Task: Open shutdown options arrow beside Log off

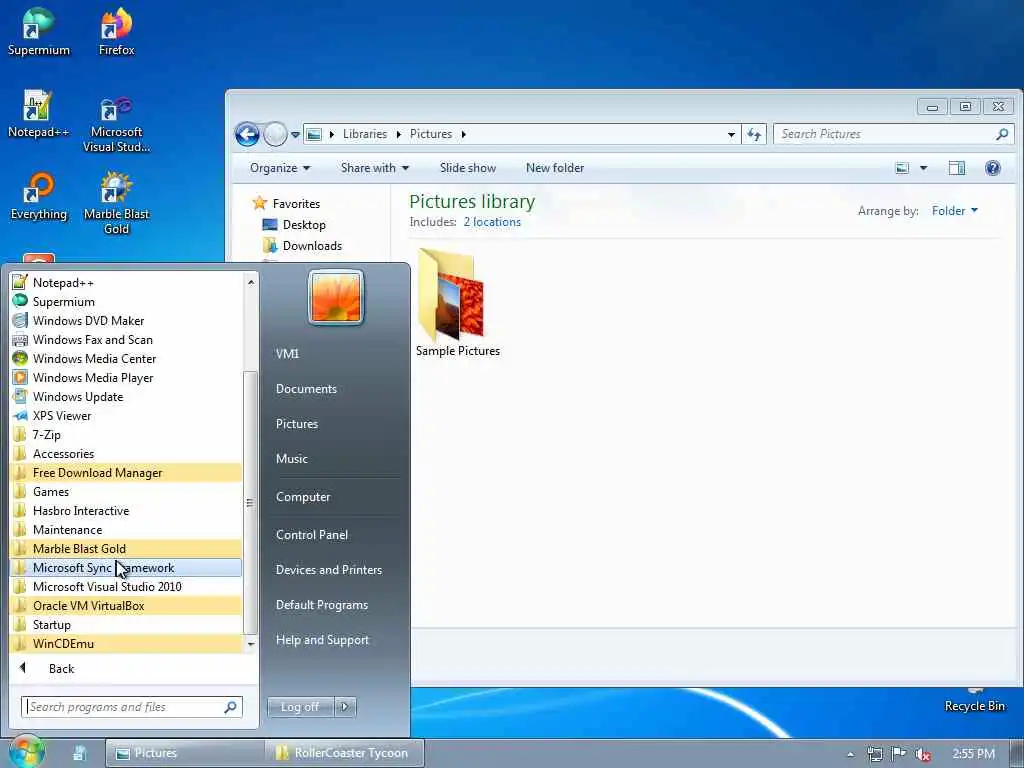Action: coord(345,707)
